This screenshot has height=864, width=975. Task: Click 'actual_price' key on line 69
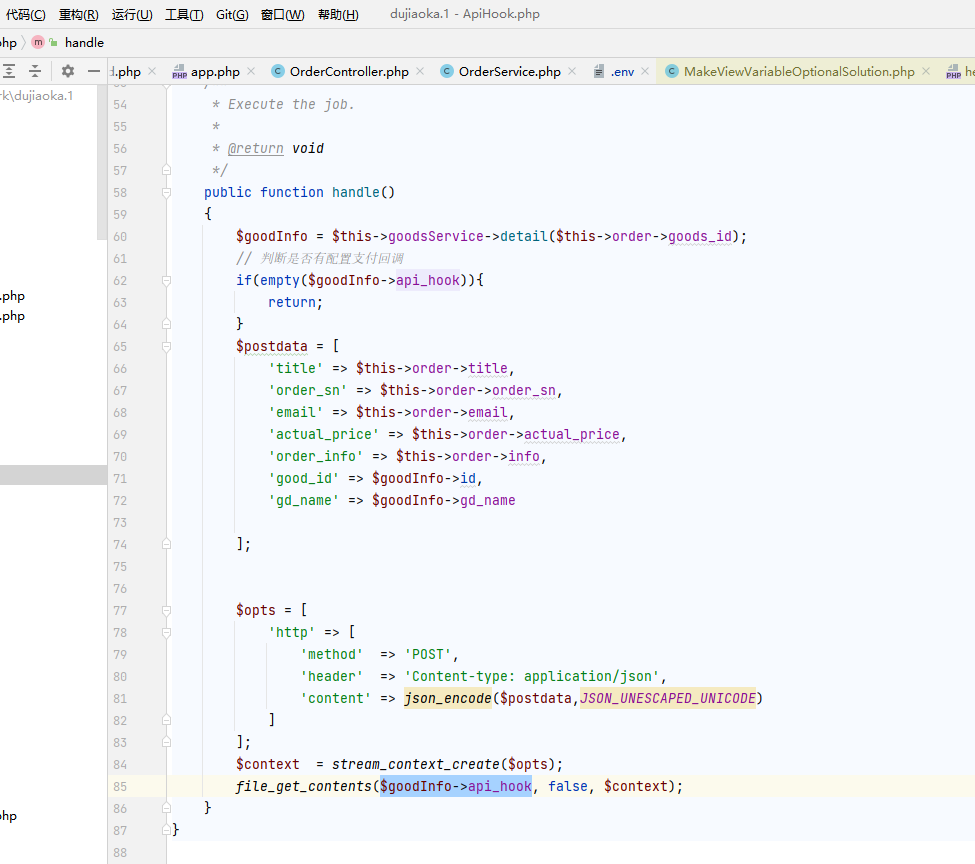[x=324, y=434]
